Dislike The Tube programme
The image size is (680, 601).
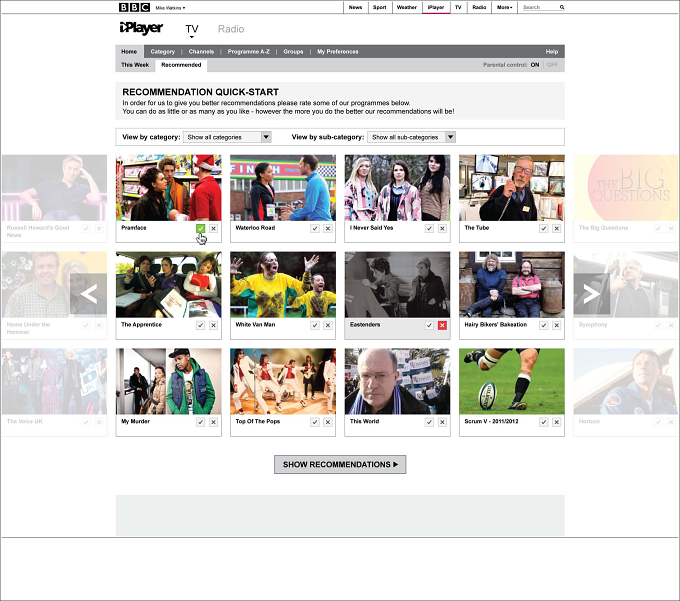557,228
